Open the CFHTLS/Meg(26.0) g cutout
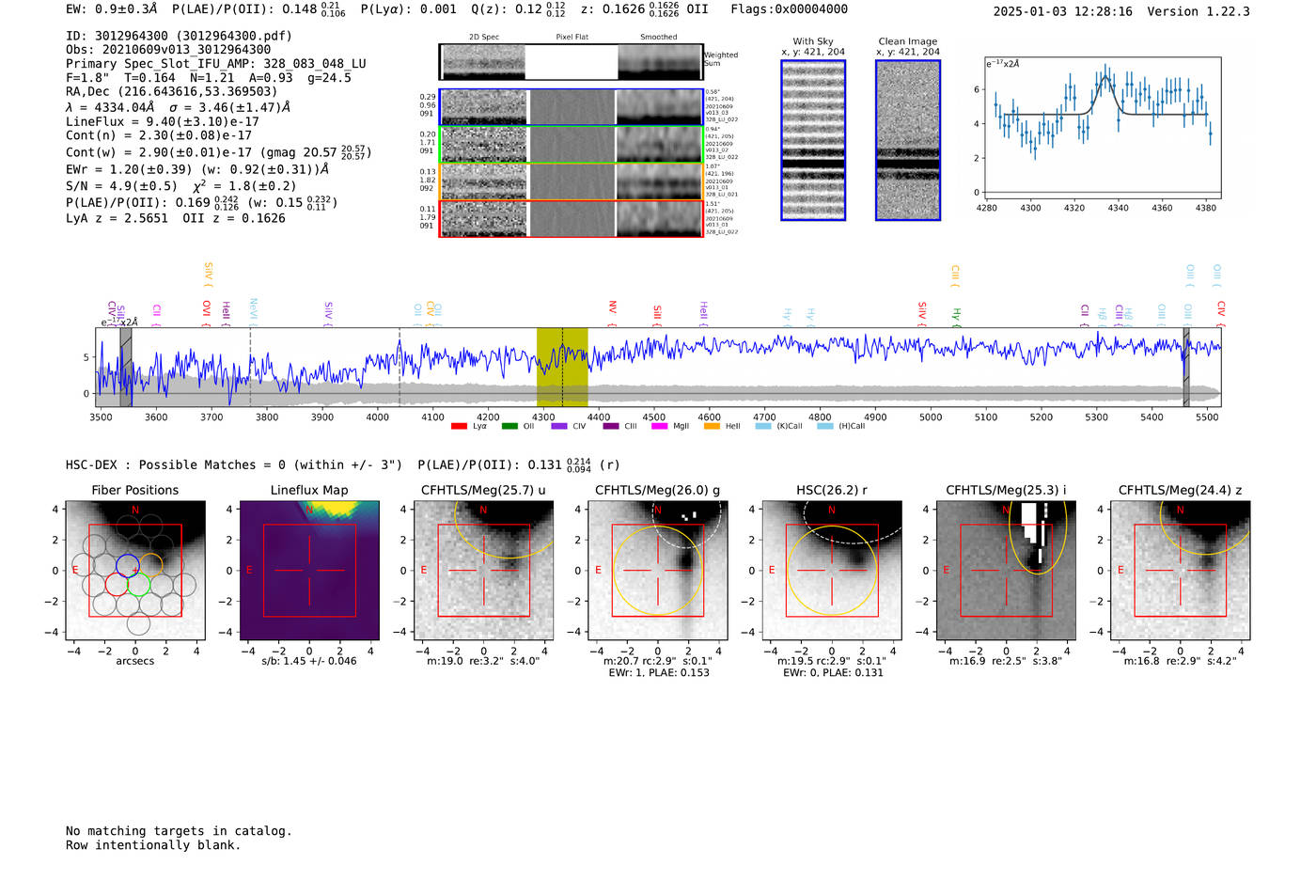The width and height of the screenshot is (1316, 896). coord(658,571)
